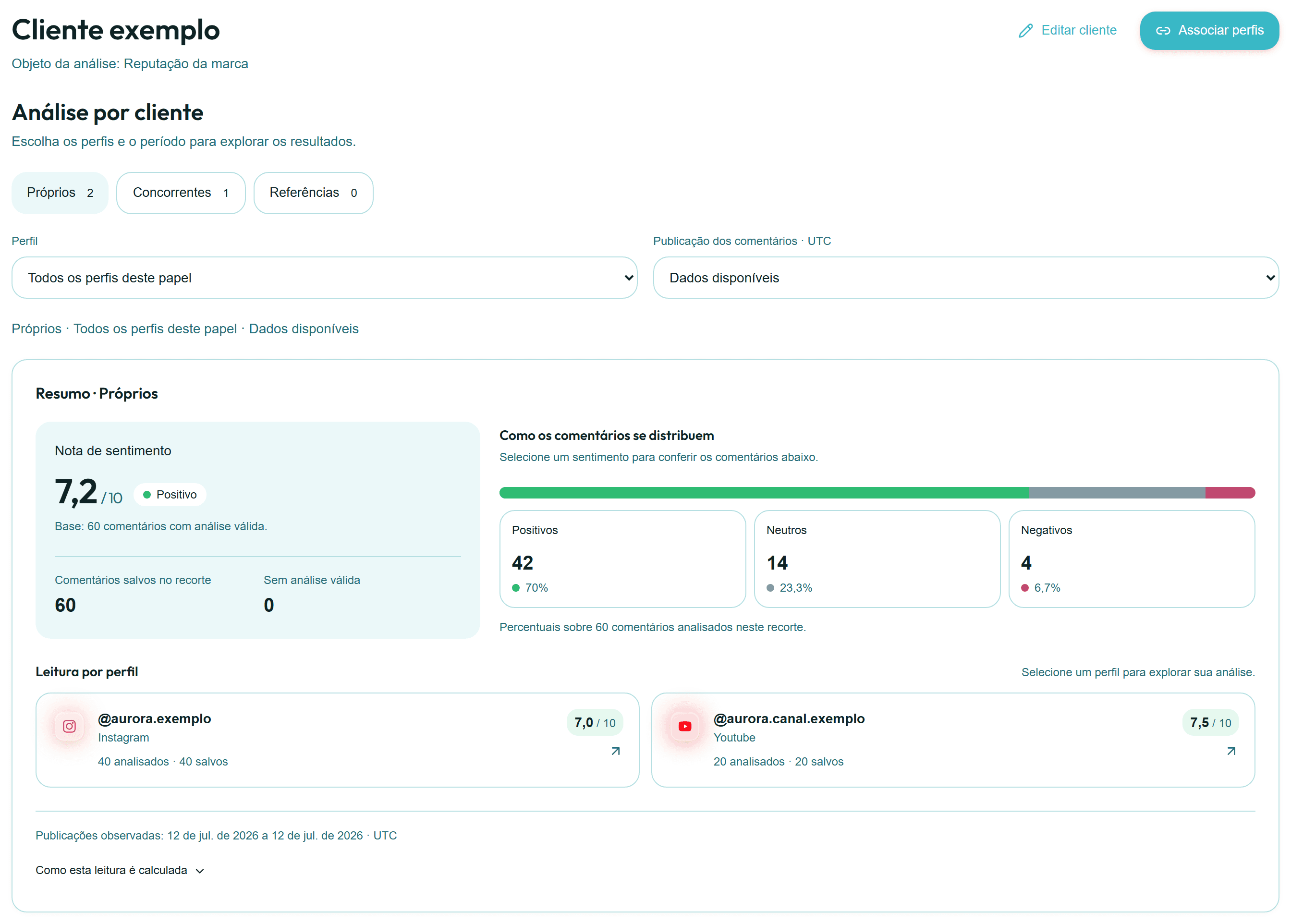Open the 'Dados disponíveis' period dropdown
Screen dimensions: 1291x924
pyautogui.click(x=966, y=278)
